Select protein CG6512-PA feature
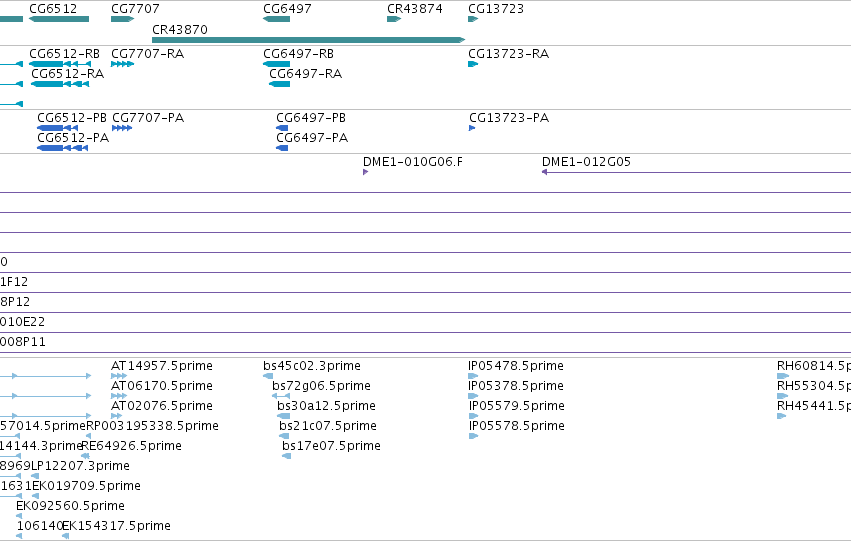851x541 pixels. (62, 148)
